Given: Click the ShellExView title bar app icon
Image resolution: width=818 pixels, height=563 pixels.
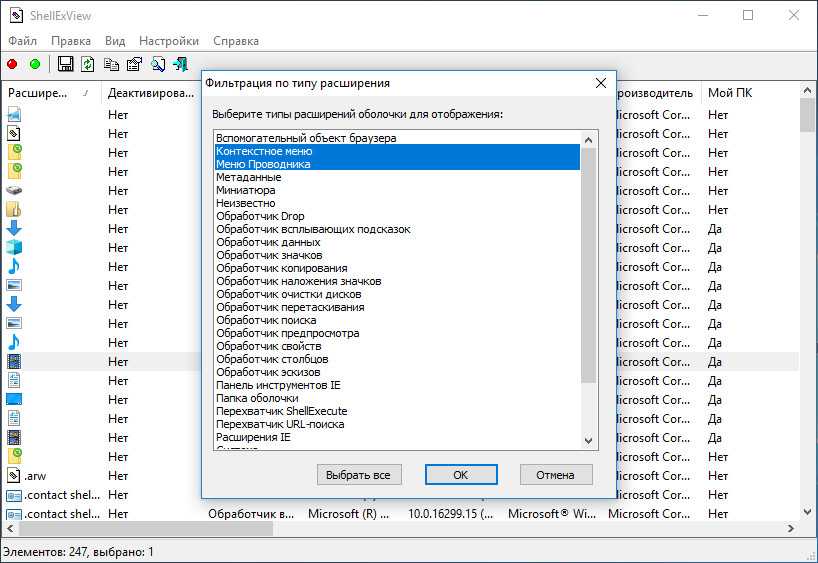Looking at the screenshot, I should click(x=16, y=16).
